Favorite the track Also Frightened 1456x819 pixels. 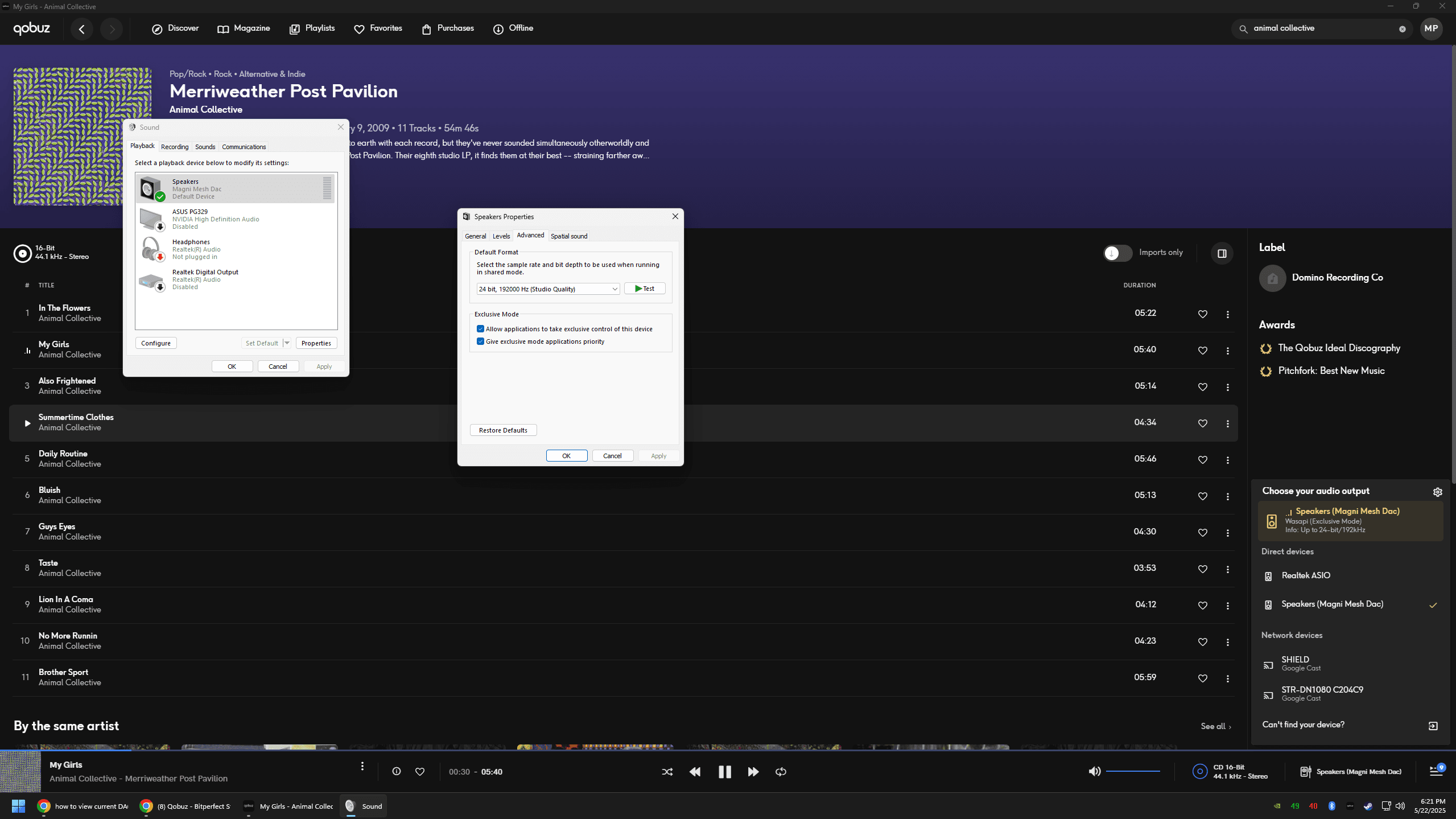pyautogui.click(x=1202, y=387)
